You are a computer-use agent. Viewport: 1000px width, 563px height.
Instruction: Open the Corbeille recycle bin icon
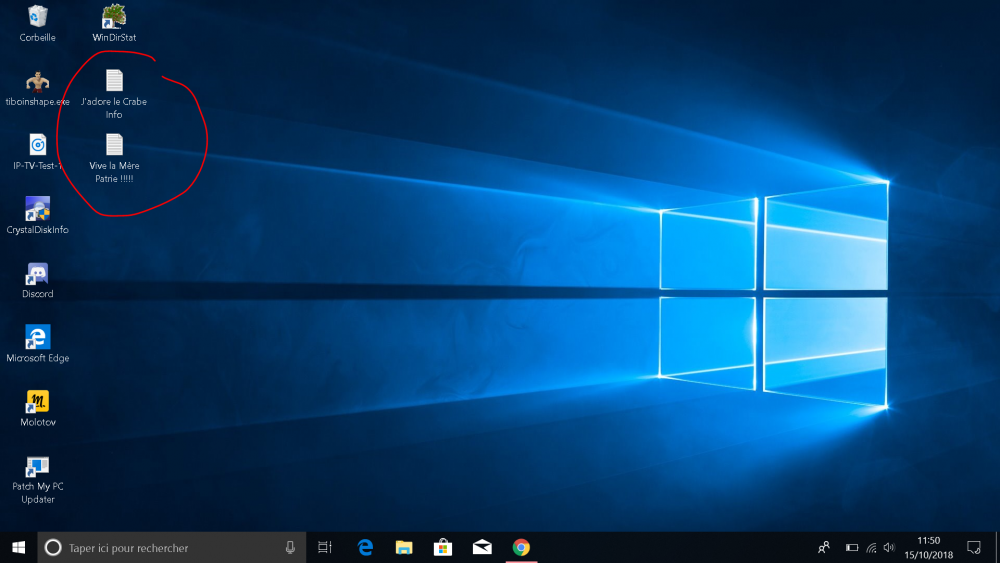[37, 17]
